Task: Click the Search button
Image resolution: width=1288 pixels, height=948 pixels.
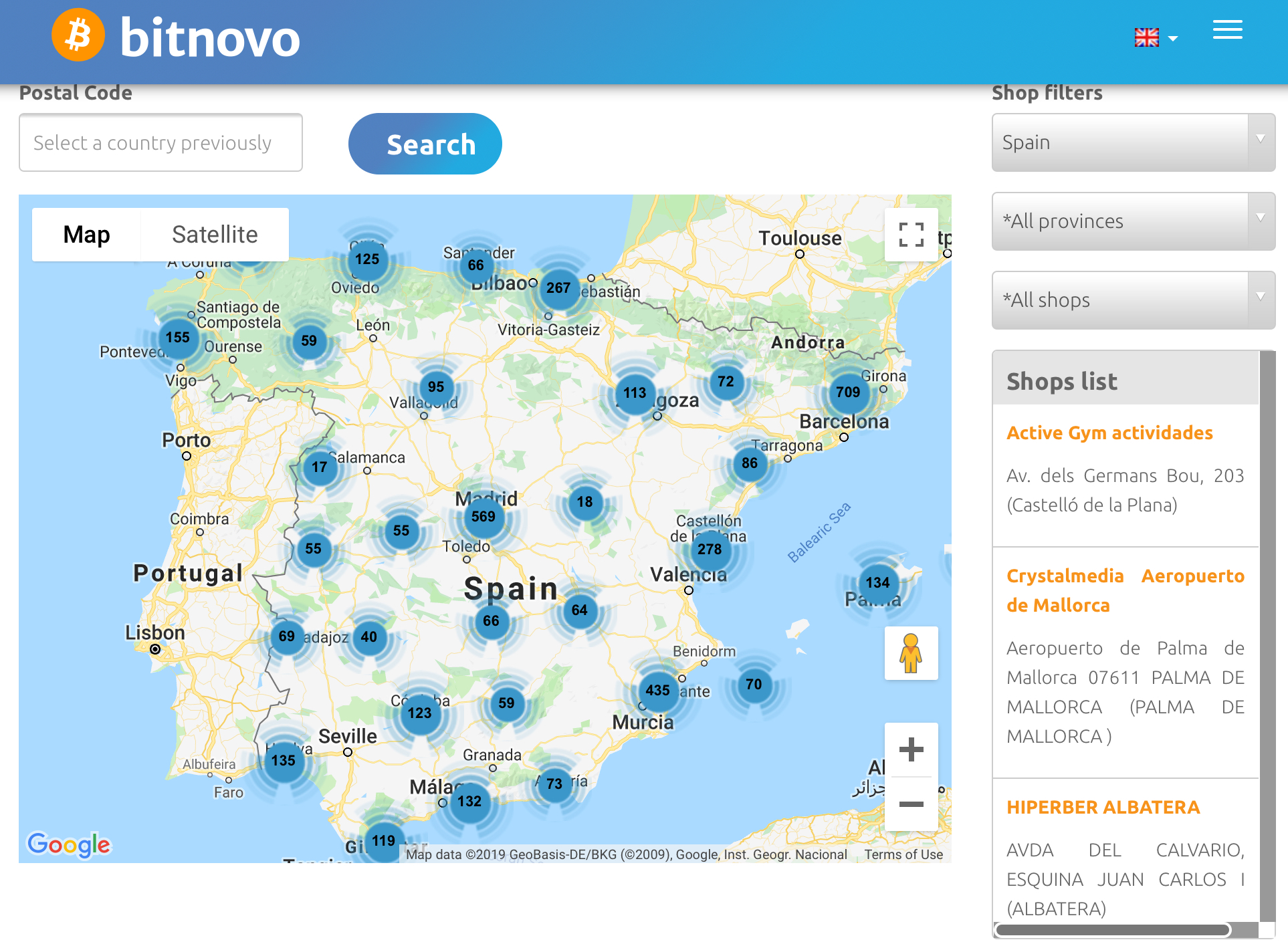Action: coord(425,144)
